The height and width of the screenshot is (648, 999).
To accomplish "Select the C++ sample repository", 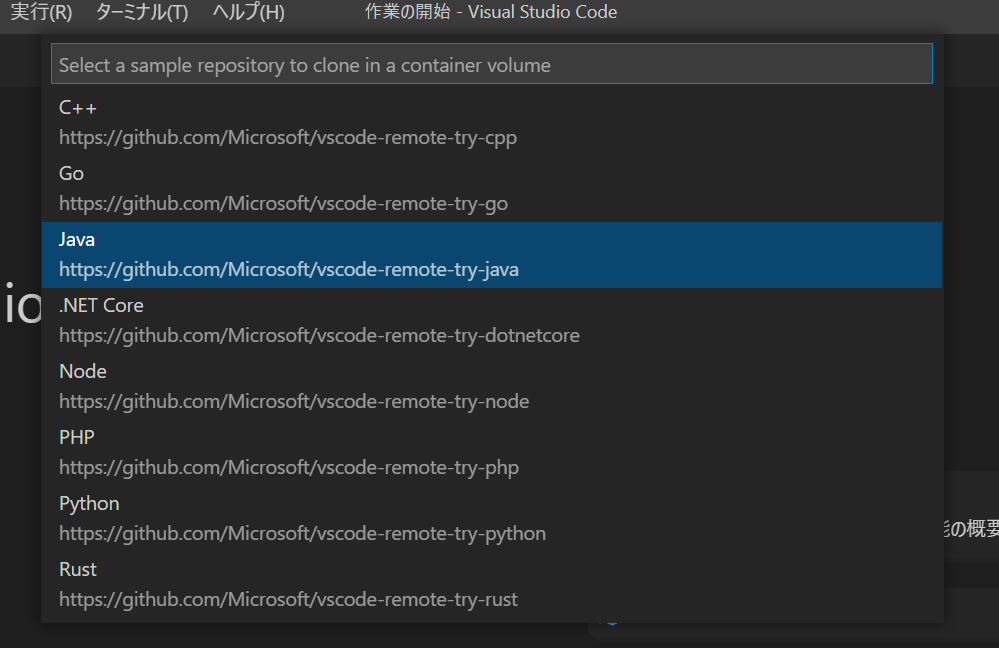I will [491, 123].
